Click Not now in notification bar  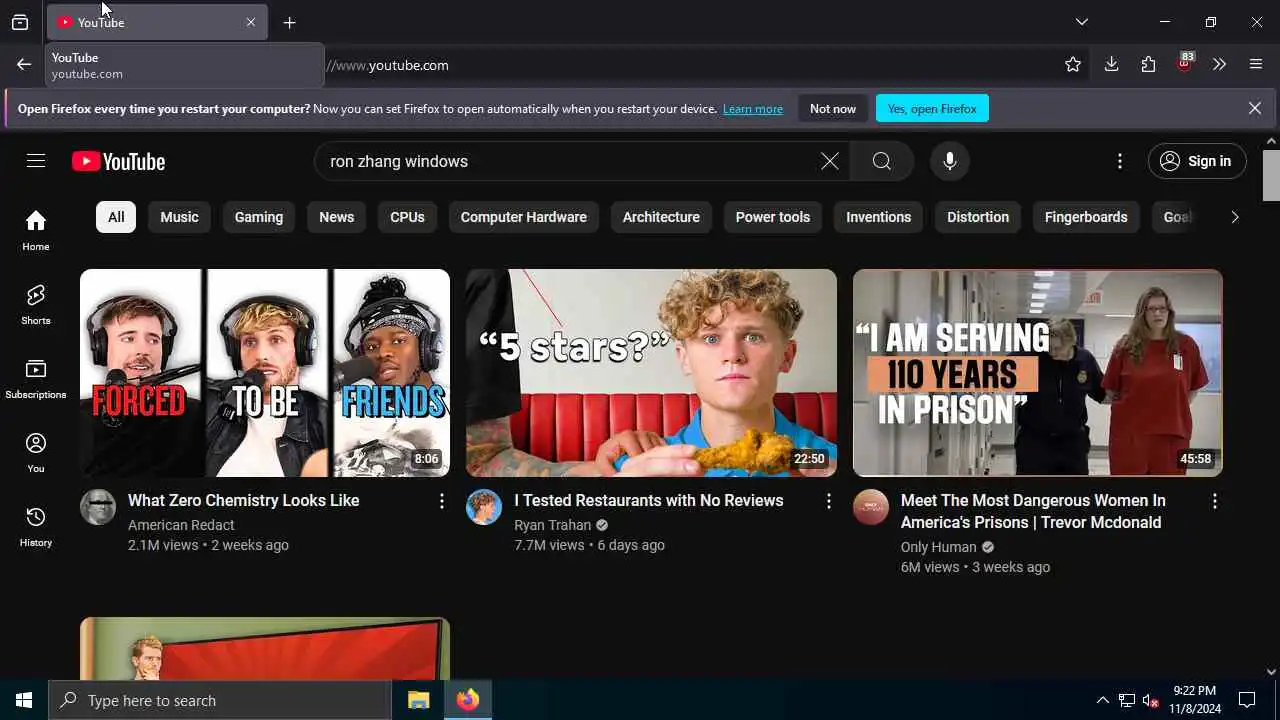pyautogui.click(x=833, y=108)
